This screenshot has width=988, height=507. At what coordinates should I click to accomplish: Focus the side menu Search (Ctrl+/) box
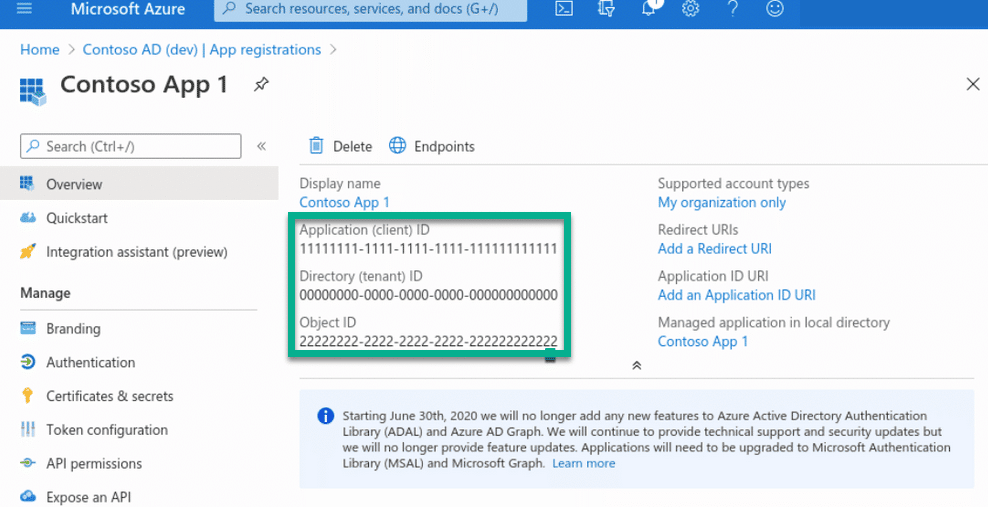coord(130,146)
